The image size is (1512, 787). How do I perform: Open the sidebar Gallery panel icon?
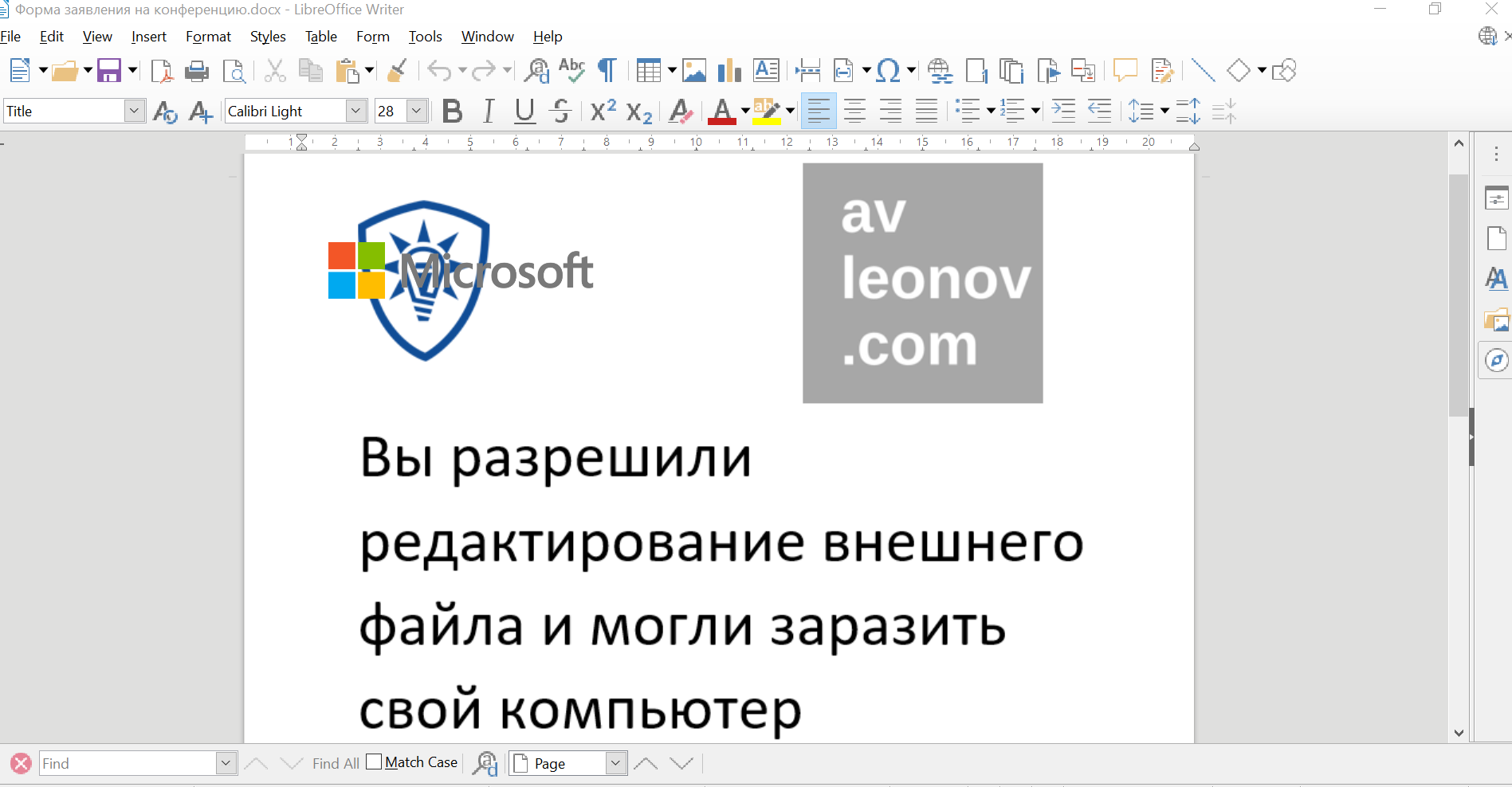coord(1496,320)
